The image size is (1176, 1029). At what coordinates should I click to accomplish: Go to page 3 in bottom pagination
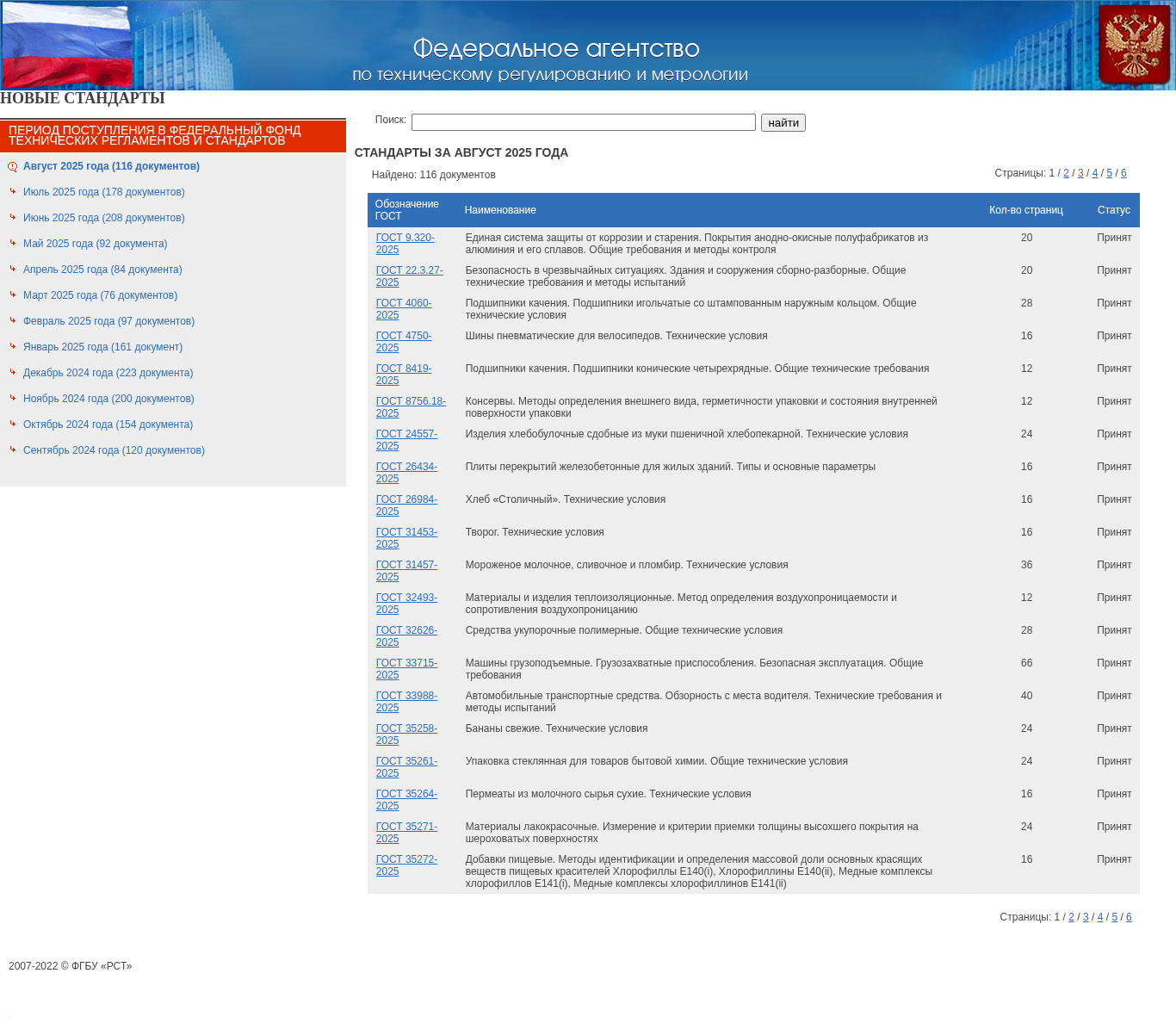click(x=1086, y=917)
